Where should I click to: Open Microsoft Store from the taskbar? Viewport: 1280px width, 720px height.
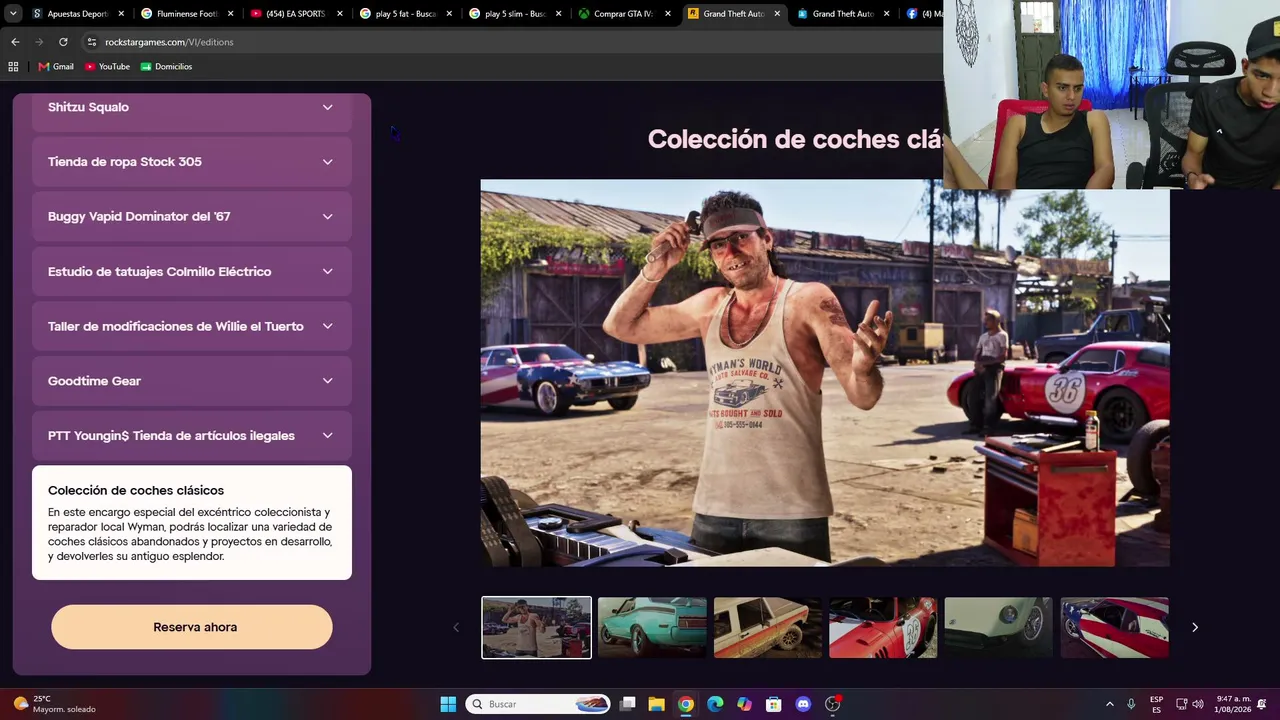click(x=773, y=704)
